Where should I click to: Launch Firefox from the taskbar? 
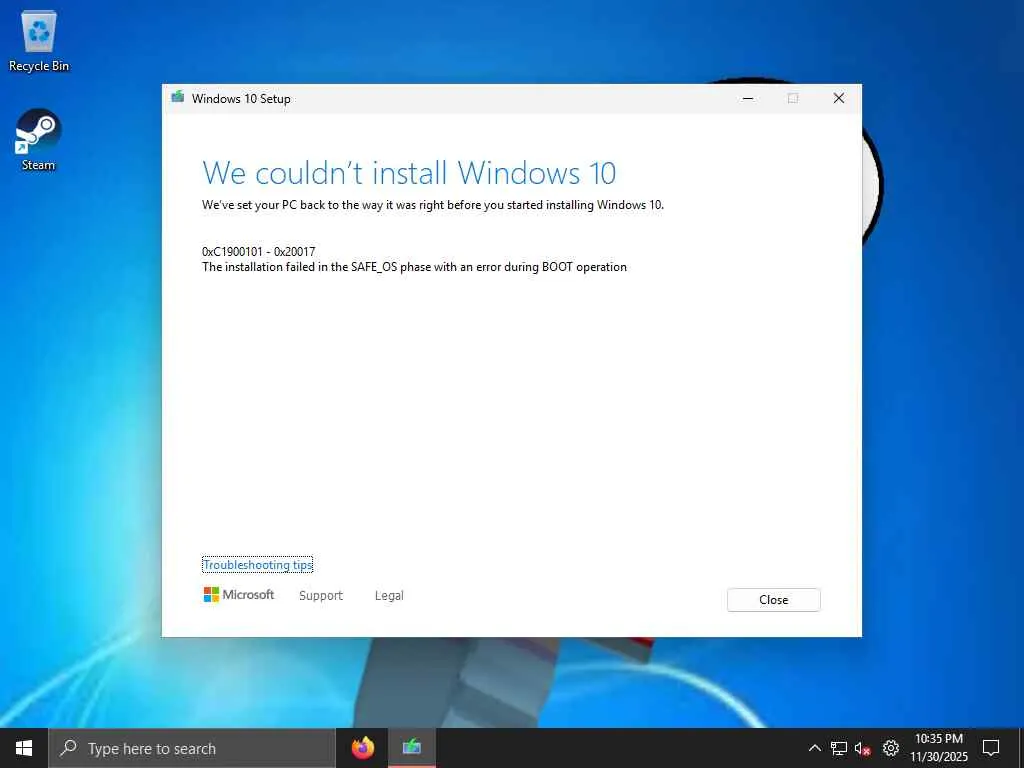pyautogui.click(x=363, y=748)
